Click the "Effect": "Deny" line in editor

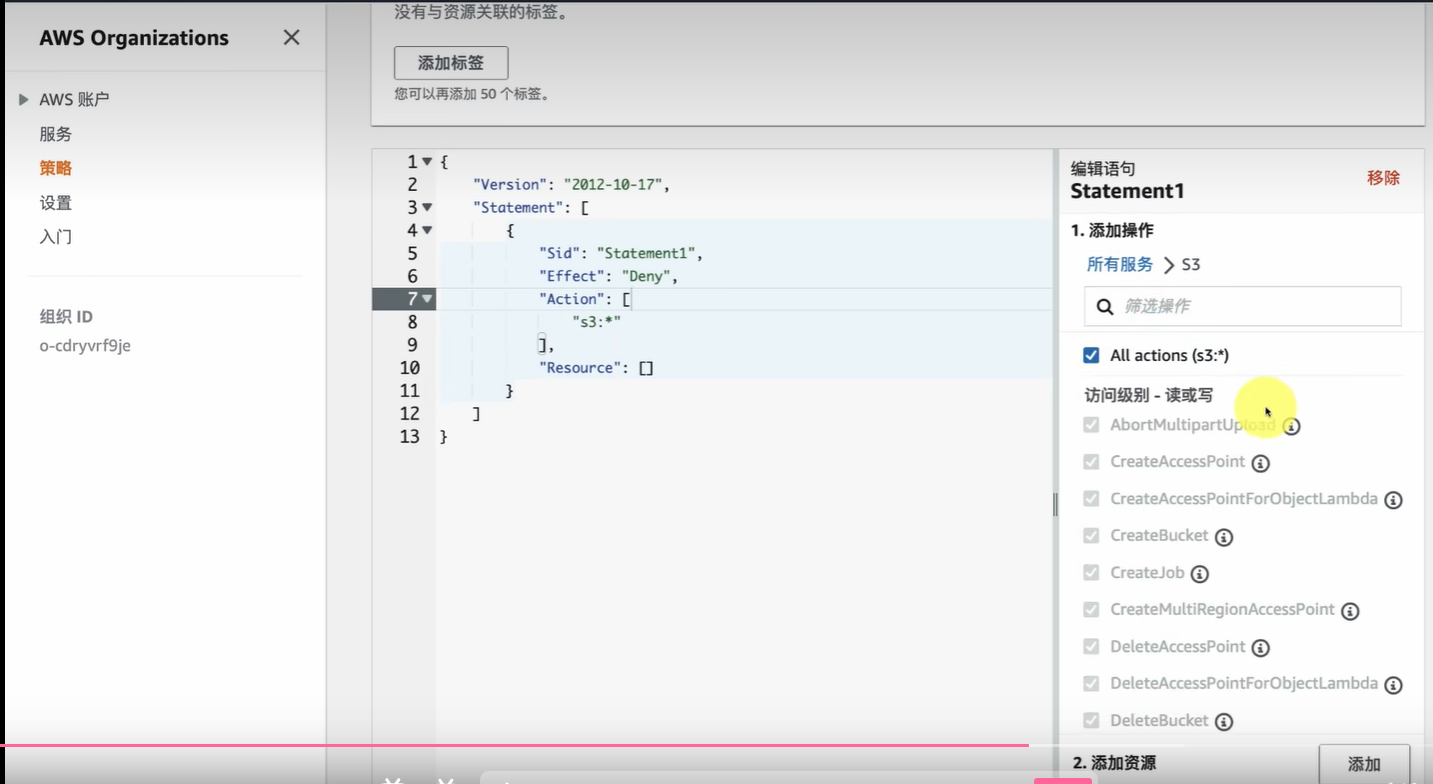click(x=609, y=276)
